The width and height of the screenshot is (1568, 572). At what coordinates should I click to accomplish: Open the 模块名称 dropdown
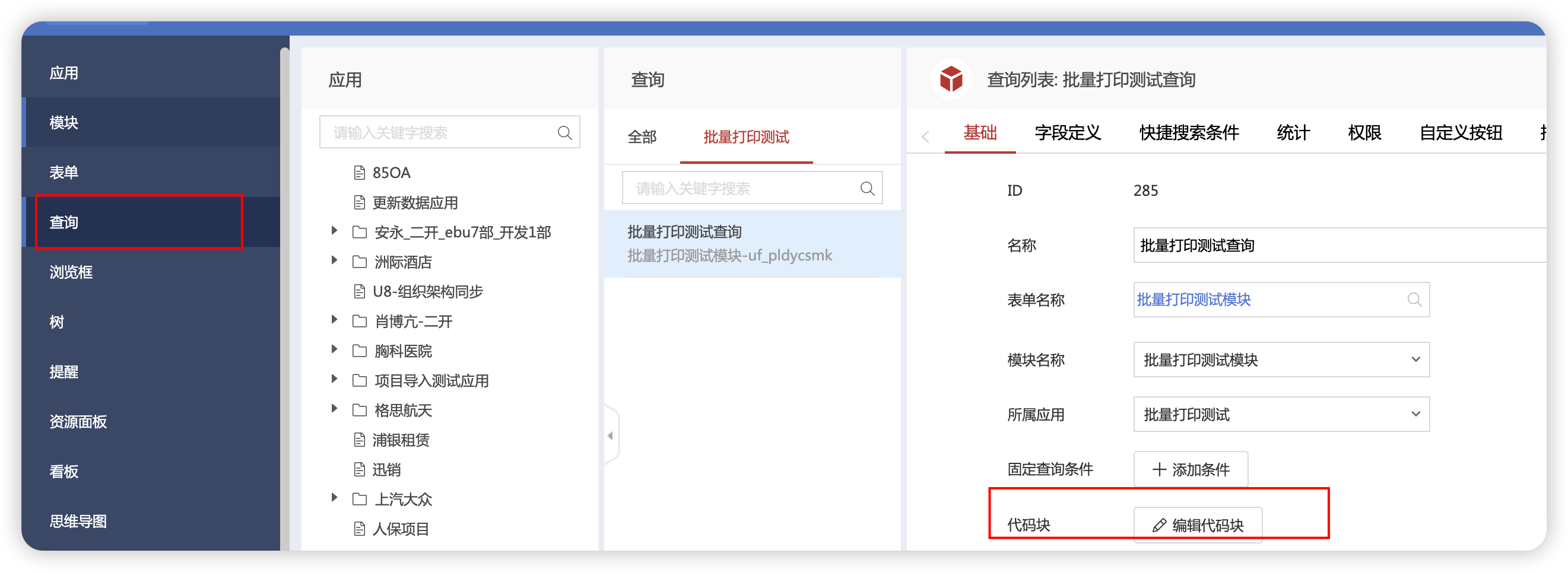click(x=1281, y=360)
